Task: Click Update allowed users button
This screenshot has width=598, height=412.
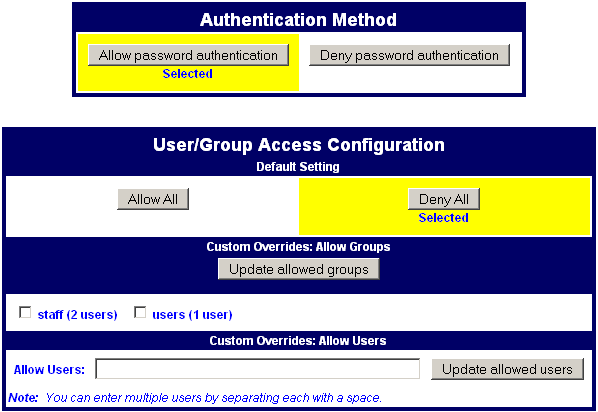Action: coord(507,369)
